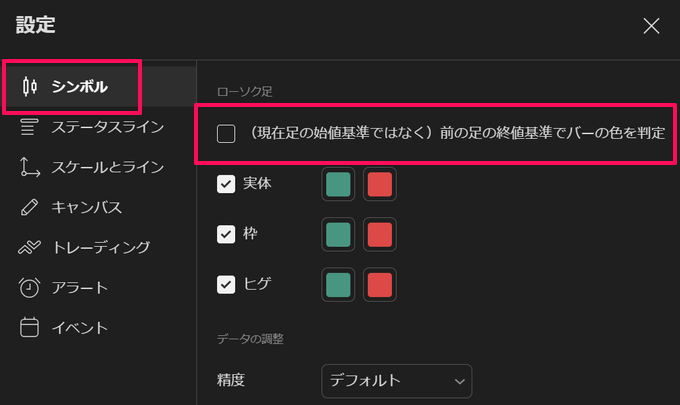Pick the red 実体 color swatch

[x=380, y=184]
